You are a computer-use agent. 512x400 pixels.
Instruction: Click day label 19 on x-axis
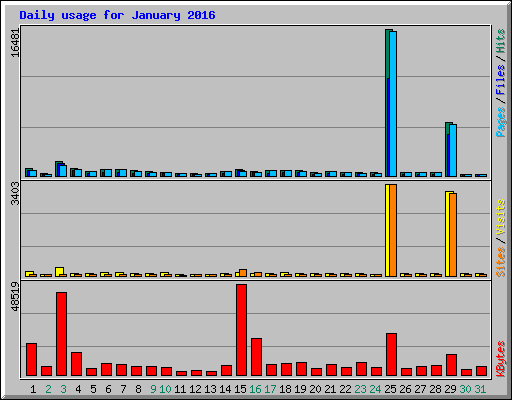pos(300,389)
